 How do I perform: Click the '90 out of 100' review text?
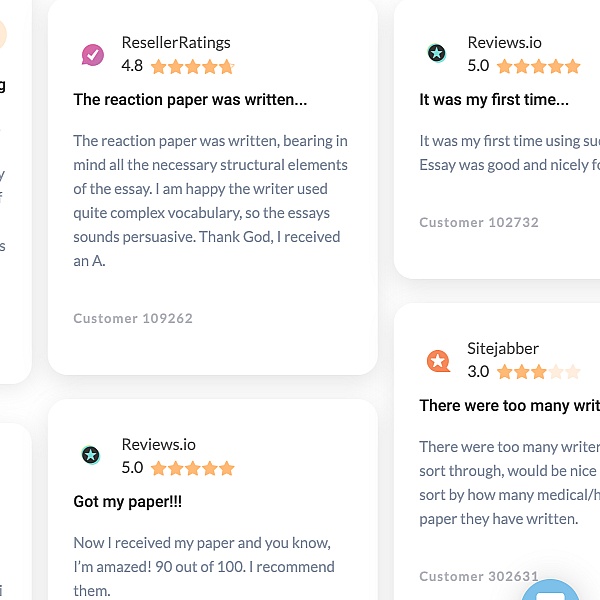point(202,567)
